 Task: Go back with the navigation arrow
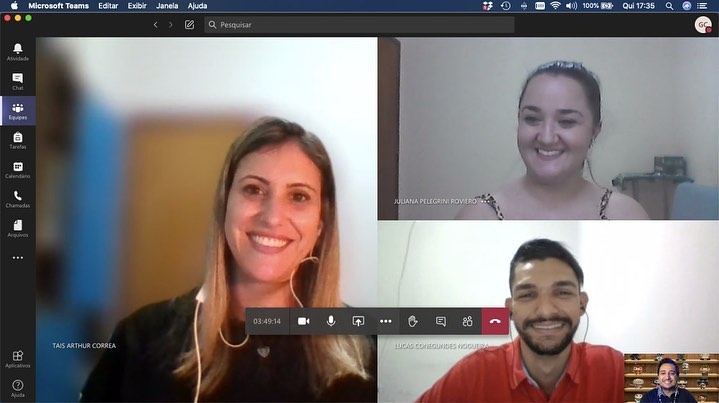point(155,25)
